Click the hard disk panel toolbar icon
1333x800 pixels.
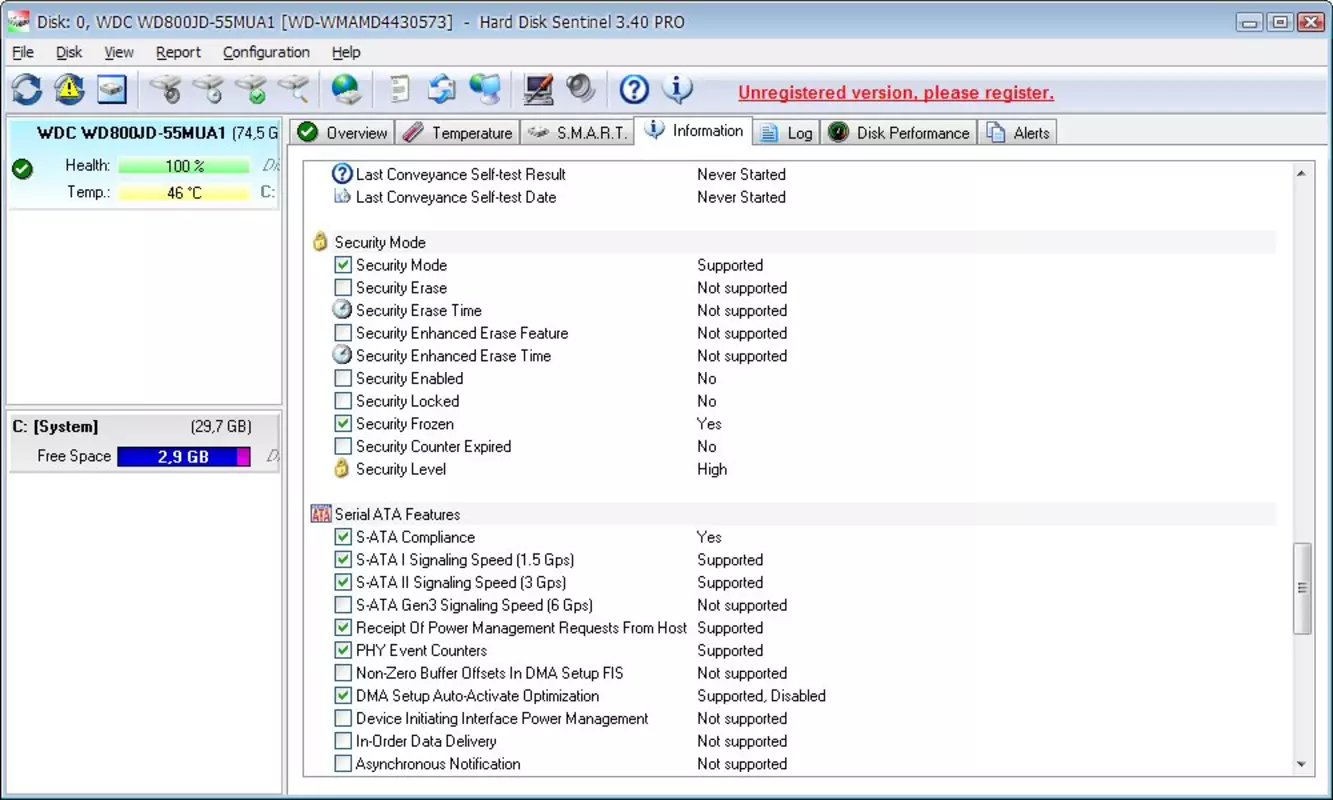[x=111, y=90]
